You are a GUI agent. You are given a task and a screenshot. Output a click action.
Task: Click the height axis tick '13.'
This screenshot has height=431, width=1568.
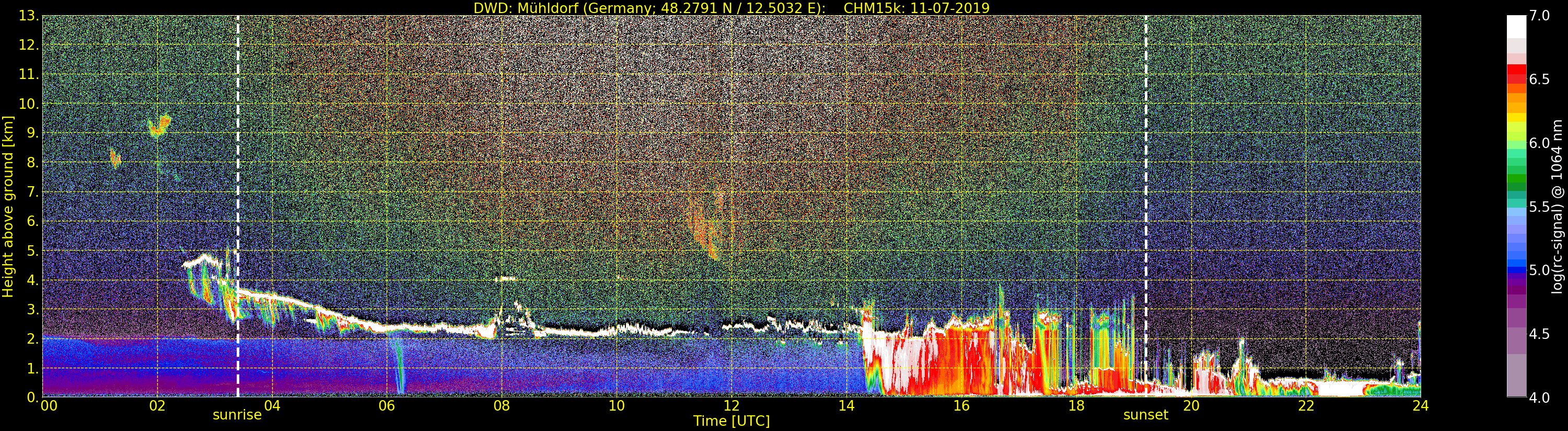[29, 16]
